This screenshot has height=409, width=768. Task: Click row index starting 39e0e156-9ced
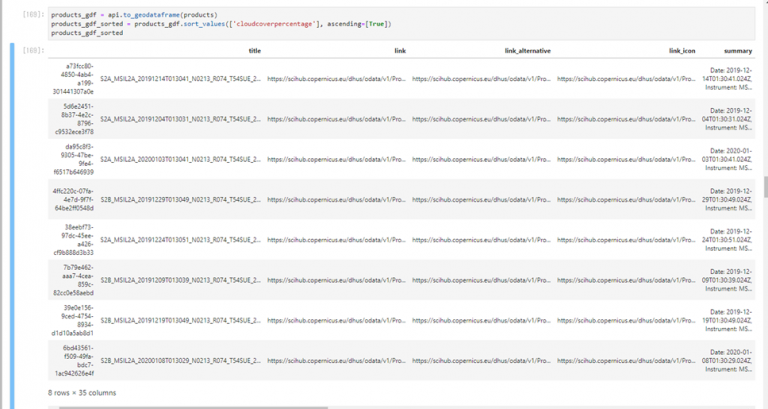coord(73,320)
